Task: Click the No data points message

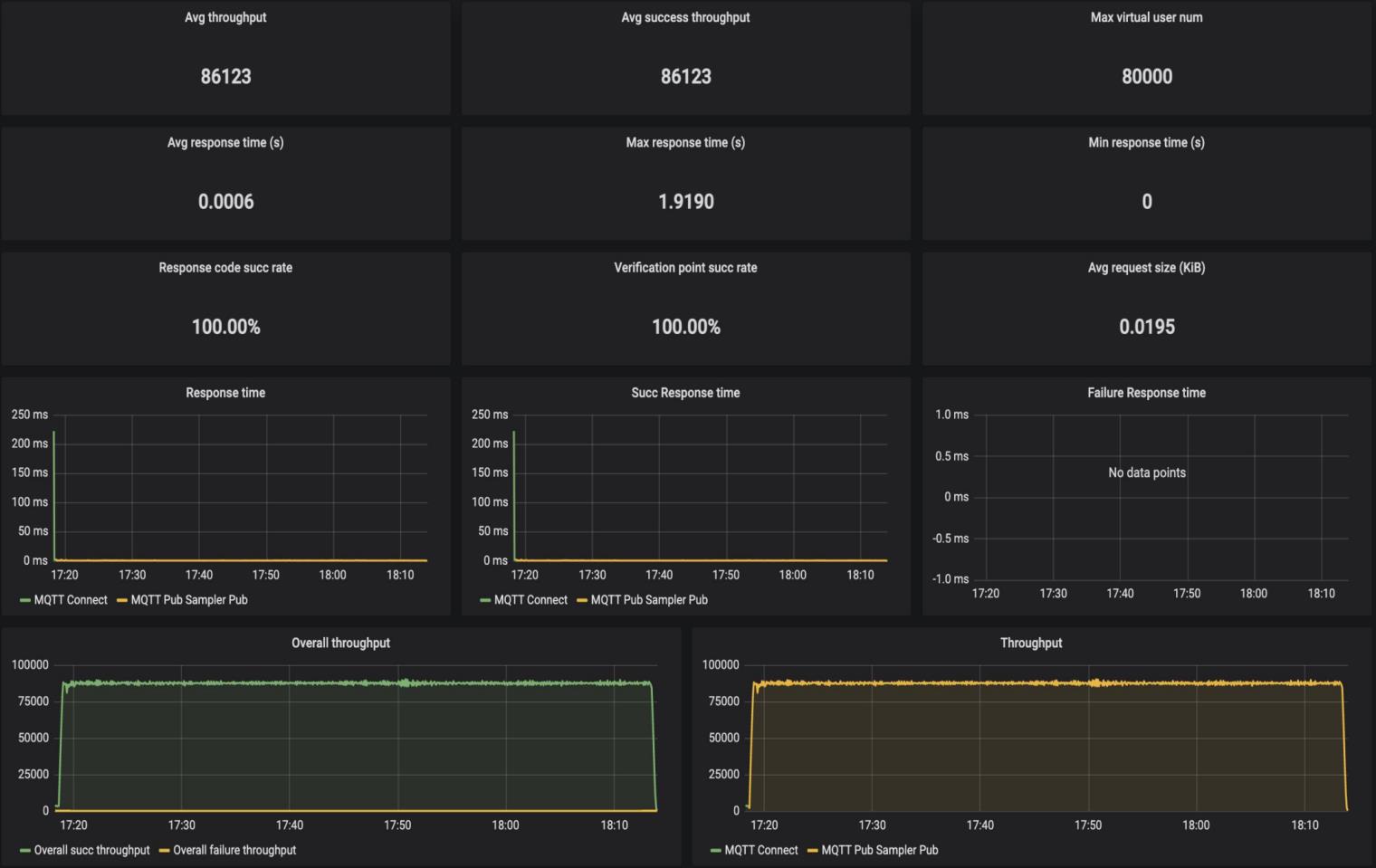Action: click(x=1146, y=472)
